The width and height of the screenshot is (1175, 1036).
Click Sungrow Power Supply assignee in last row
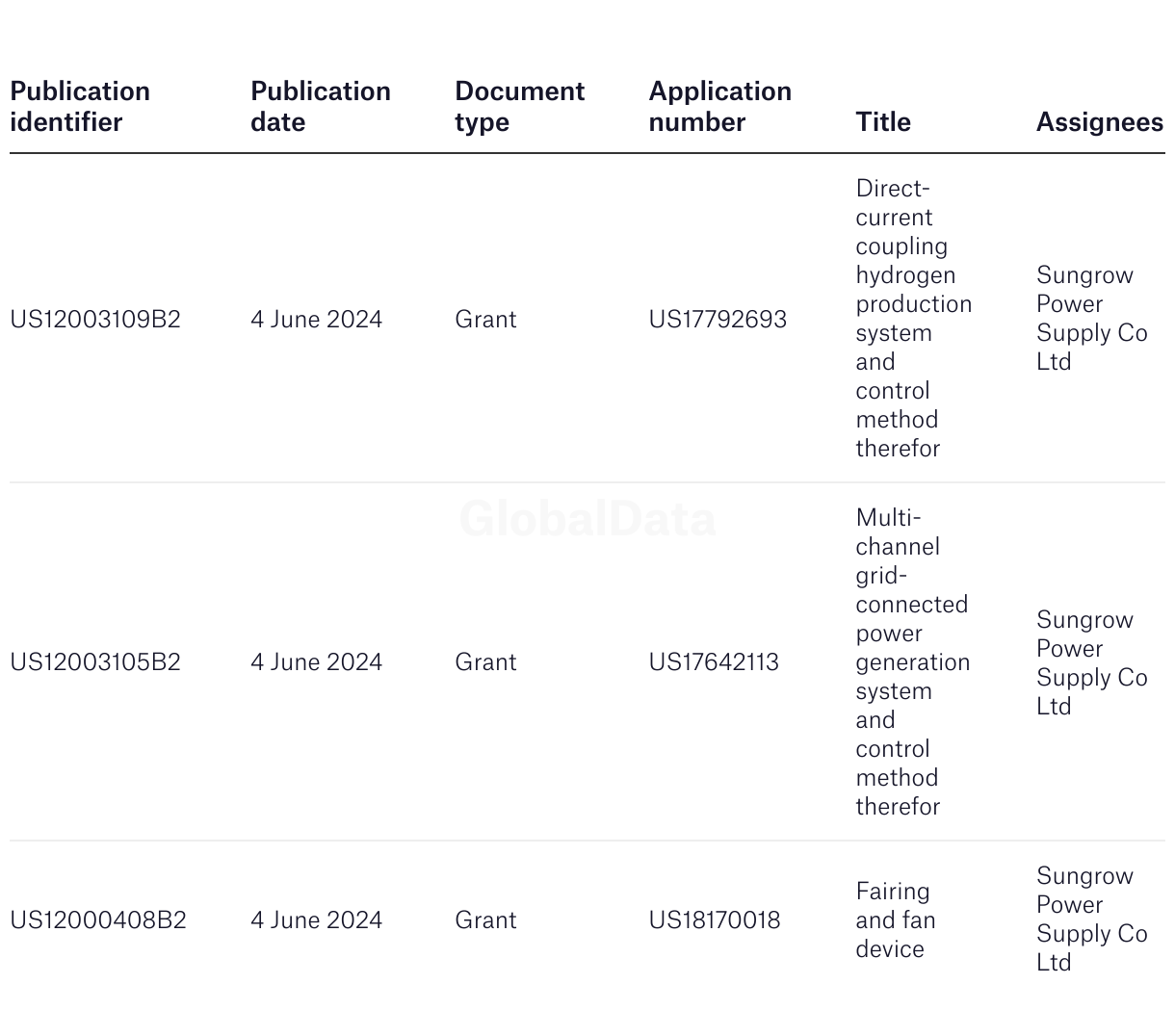[x=1092, y=919]
